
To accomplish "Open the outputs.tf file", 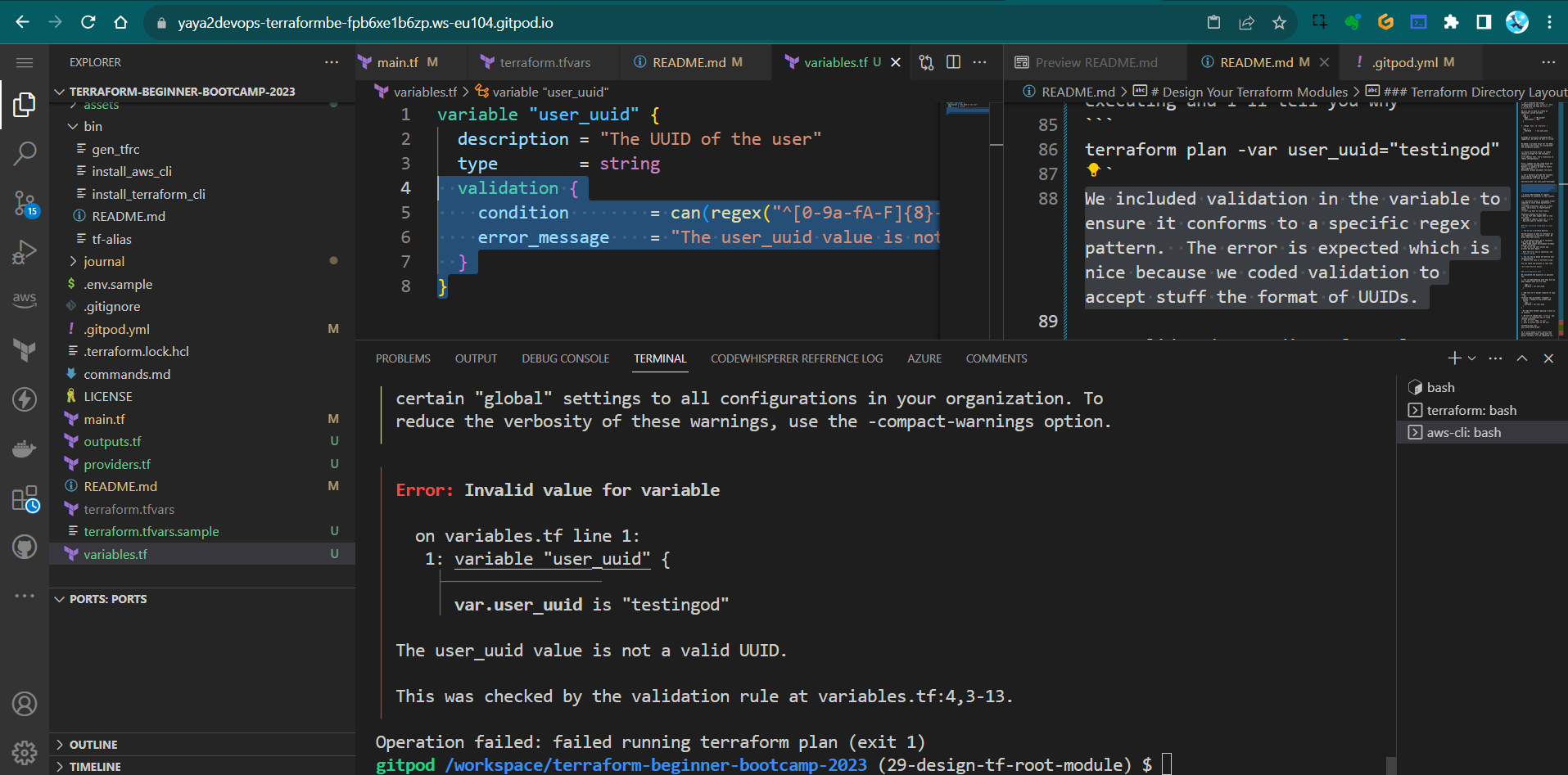I will [112, 441].
